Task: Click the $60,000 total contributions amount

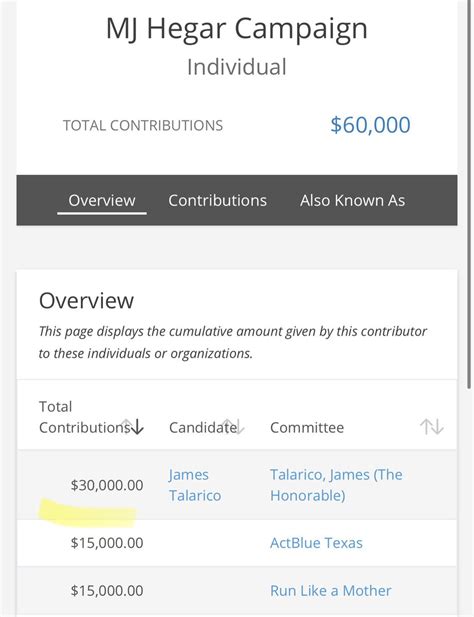Action: click(x=370, y=125)
